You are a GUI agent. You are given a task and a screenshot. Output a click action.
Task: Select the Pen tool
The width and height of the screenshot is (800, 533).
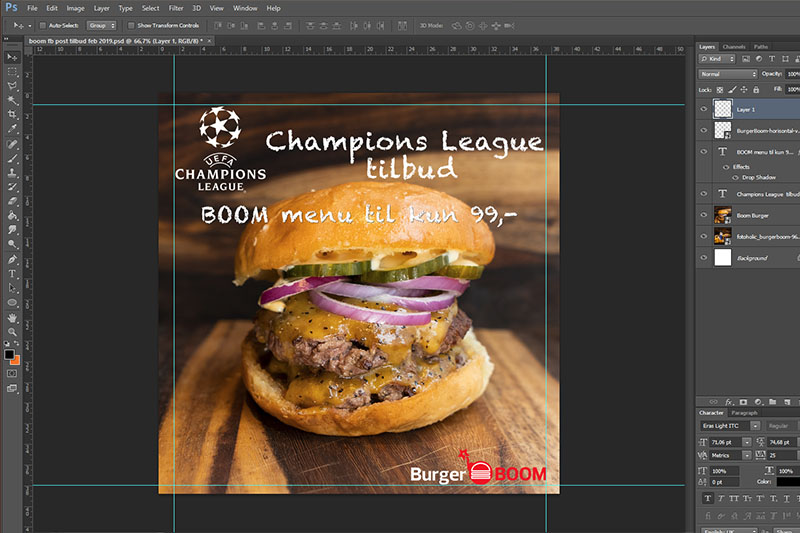click(x=12, y=259)
